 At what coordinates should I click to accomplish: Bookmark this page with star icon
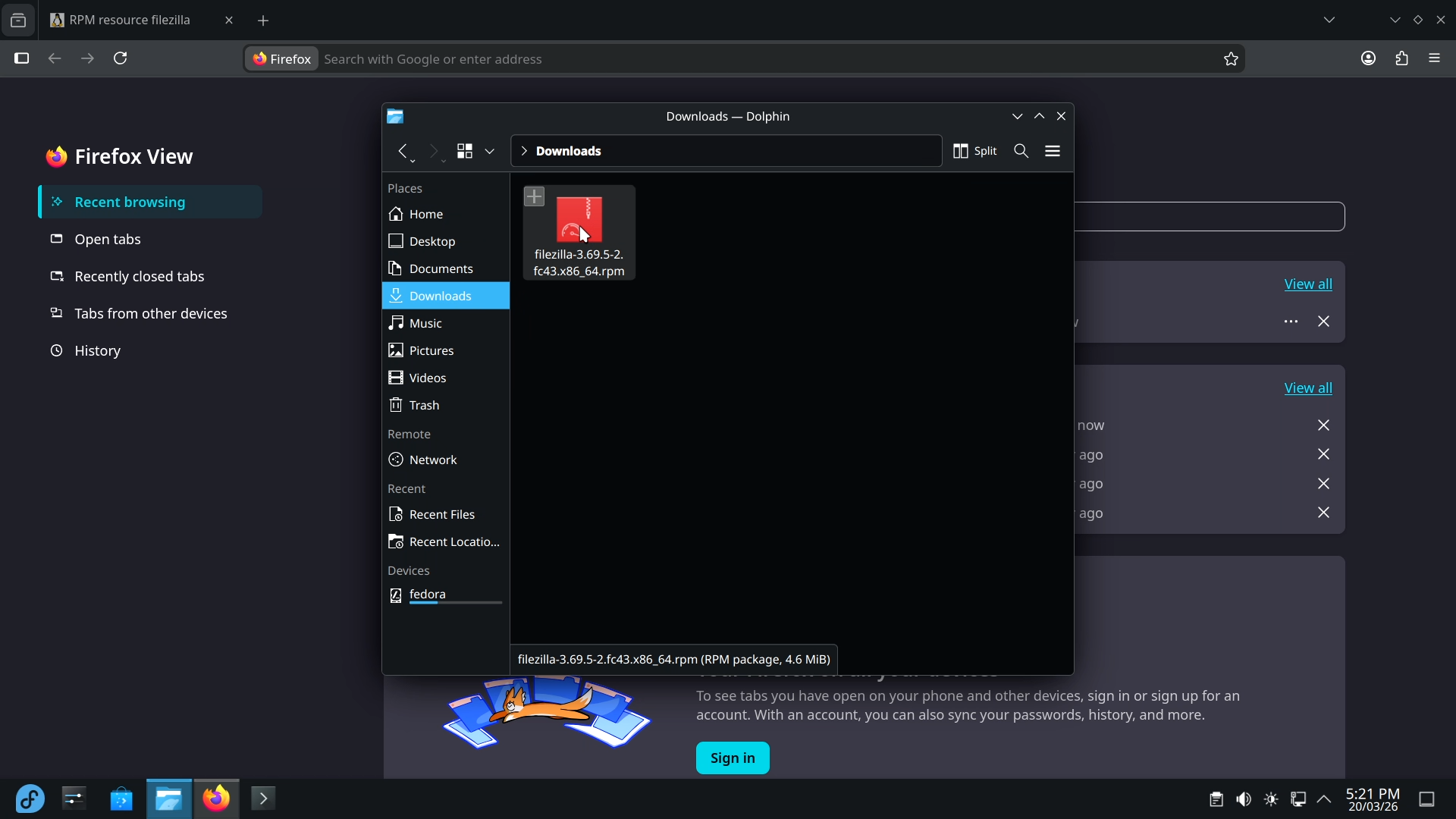tap(1231, 59)
